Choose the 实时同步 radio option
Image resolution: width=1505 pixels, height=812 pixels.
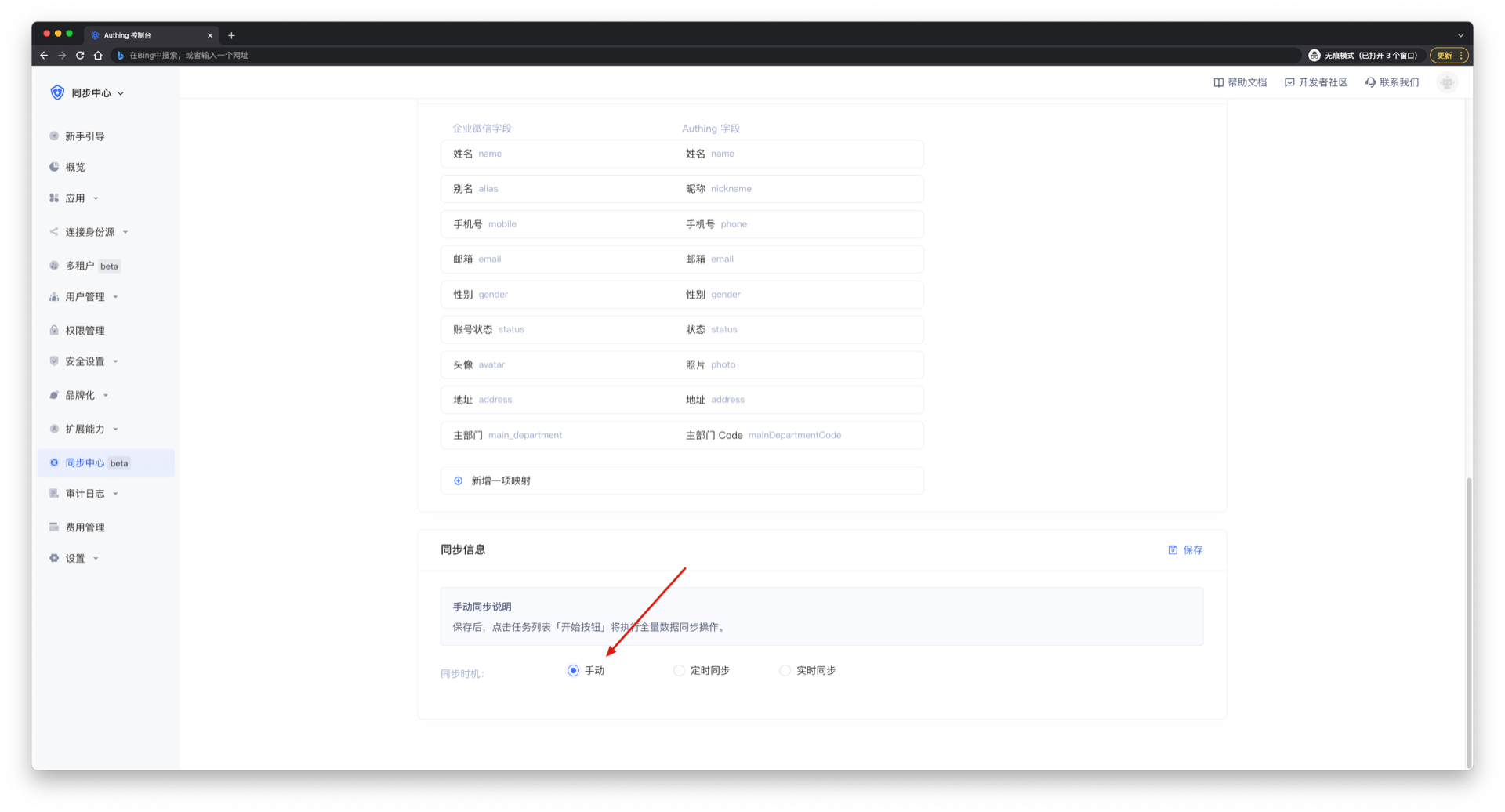tap(785, 671)
